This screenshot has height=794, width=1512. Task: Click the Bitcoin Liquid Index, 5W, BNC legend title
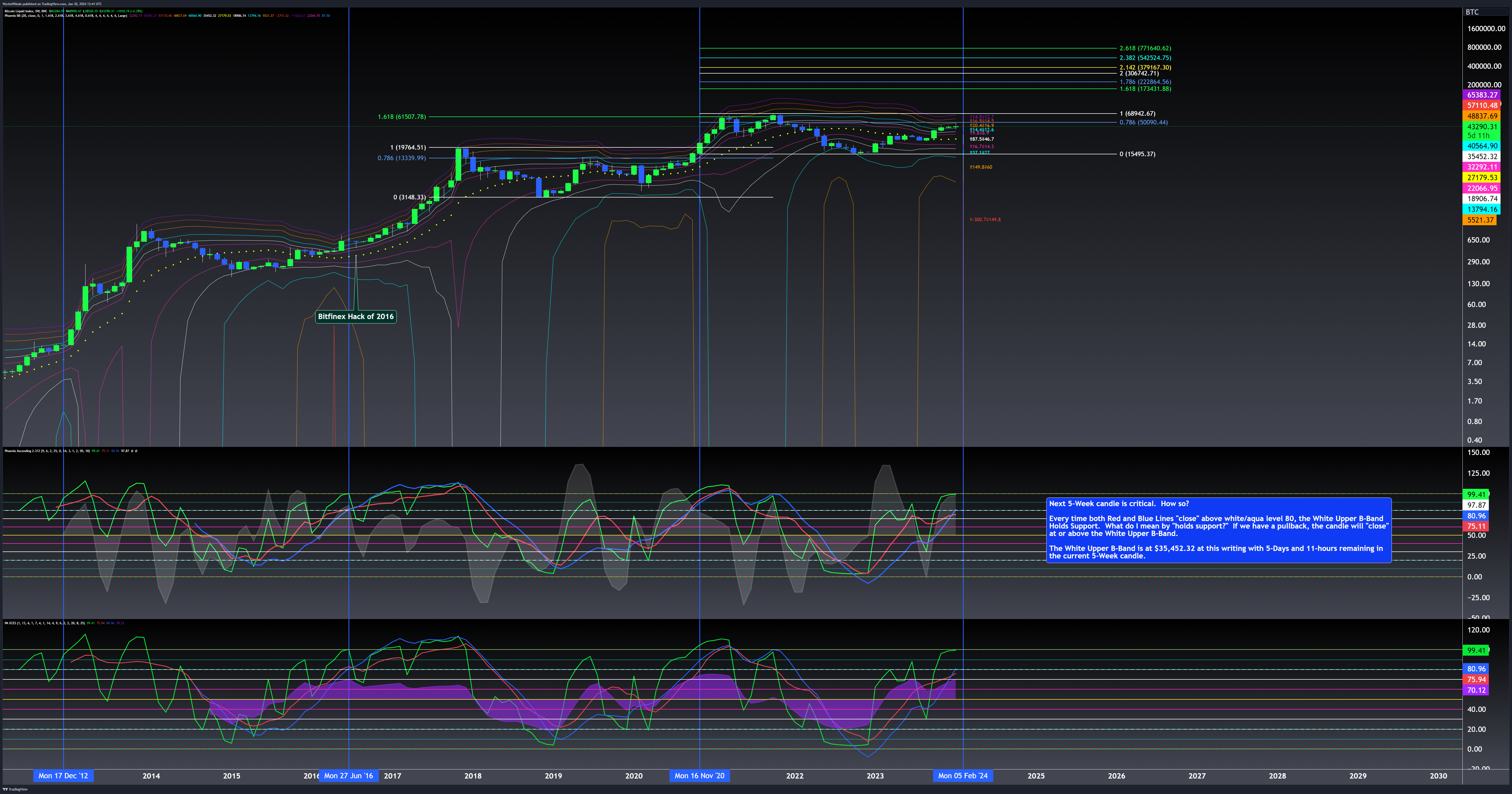pos(26,11)
